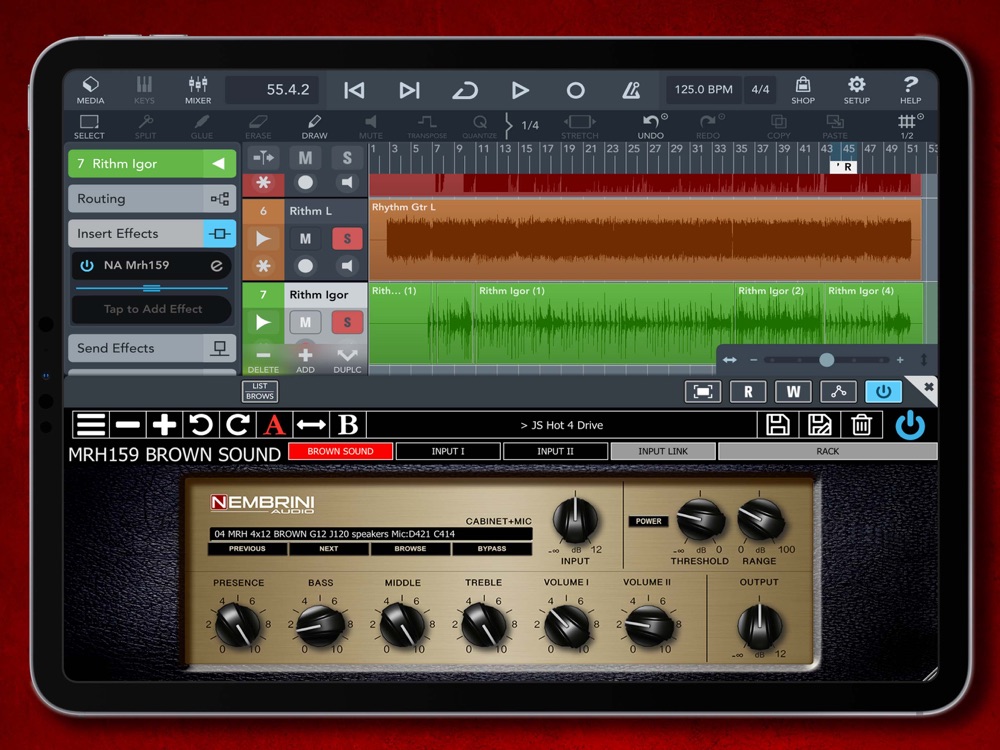Viewport: 1000px width, 750px height.
Task: Bypass the cabinet section
Action: click(x=492, y=548)
